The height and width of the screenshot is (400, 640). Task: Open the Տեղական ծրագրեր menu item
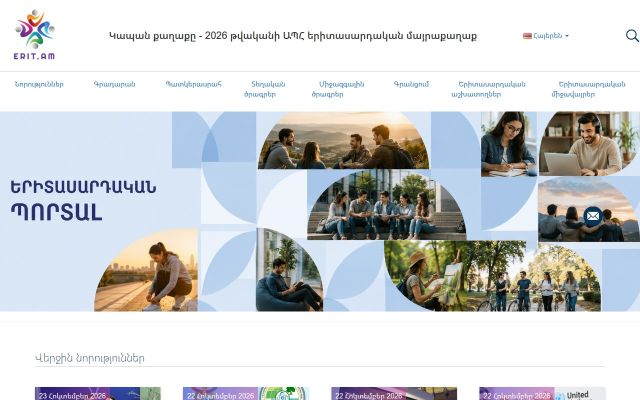[264, 89]
